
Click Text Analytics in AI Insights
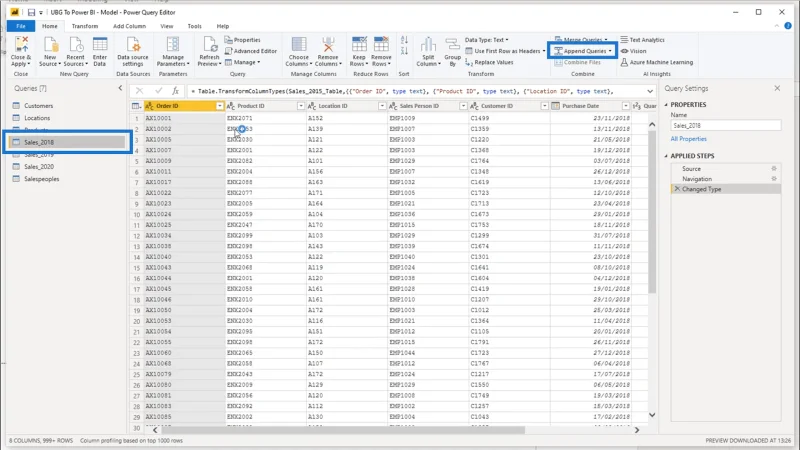coord(642,40)
